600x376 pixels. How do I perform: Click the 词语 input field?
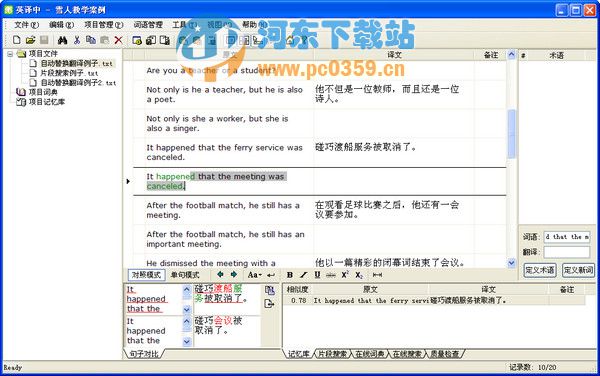point(567,237)
